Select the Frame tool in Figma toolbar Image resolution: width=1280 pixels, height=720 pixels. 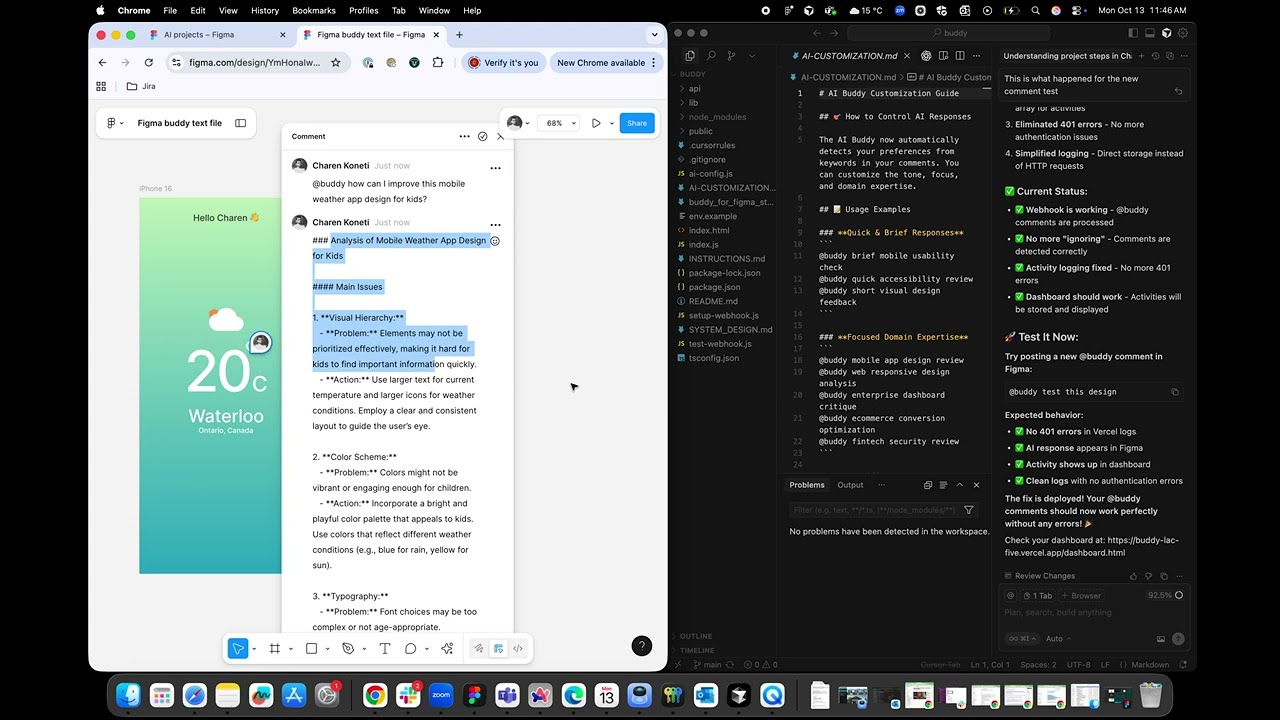[x=275, y=648]
